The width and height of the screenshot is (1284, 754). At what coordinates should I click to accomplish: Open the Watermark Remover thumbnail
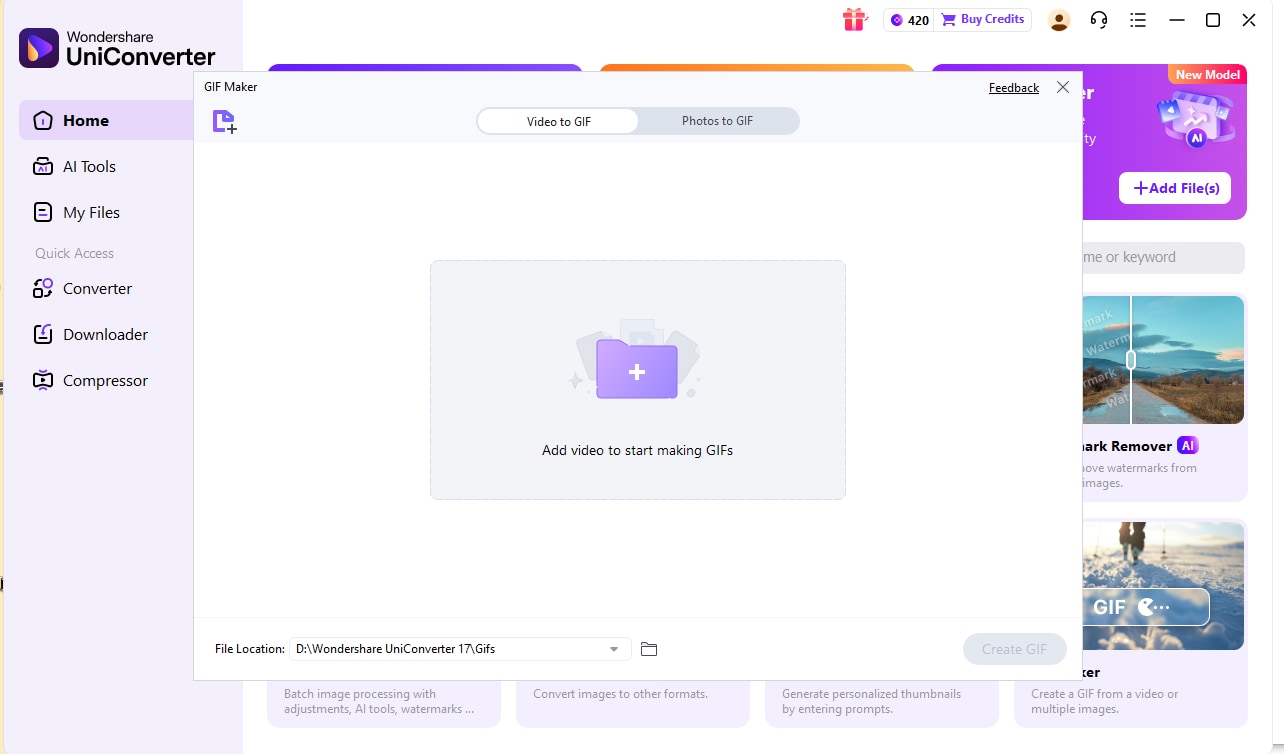point(1163,360)
